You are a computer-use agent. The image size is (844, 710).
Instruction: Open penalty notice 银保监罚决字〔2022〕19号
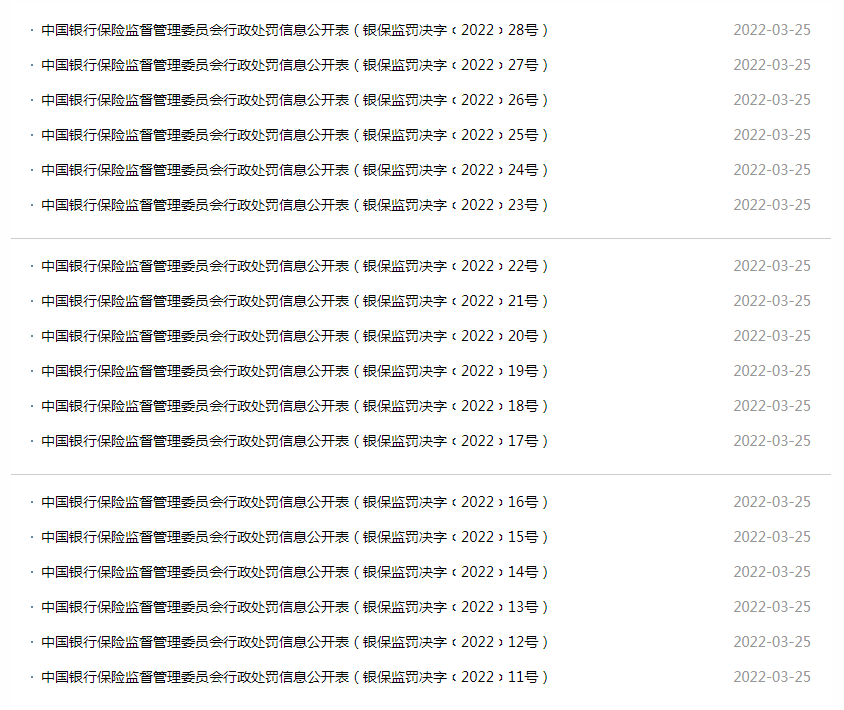click(x=294, y=371)
